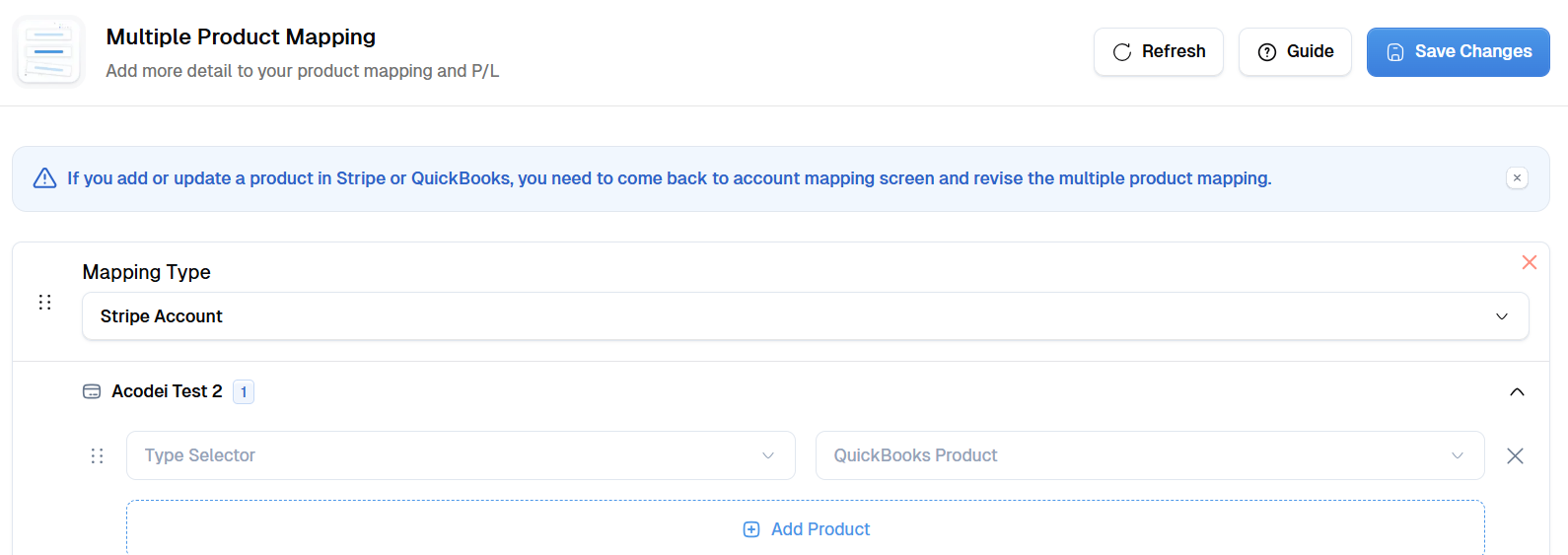Remove the Mapping Type block with red X
1568x555 pixels.
(1529, 262)
